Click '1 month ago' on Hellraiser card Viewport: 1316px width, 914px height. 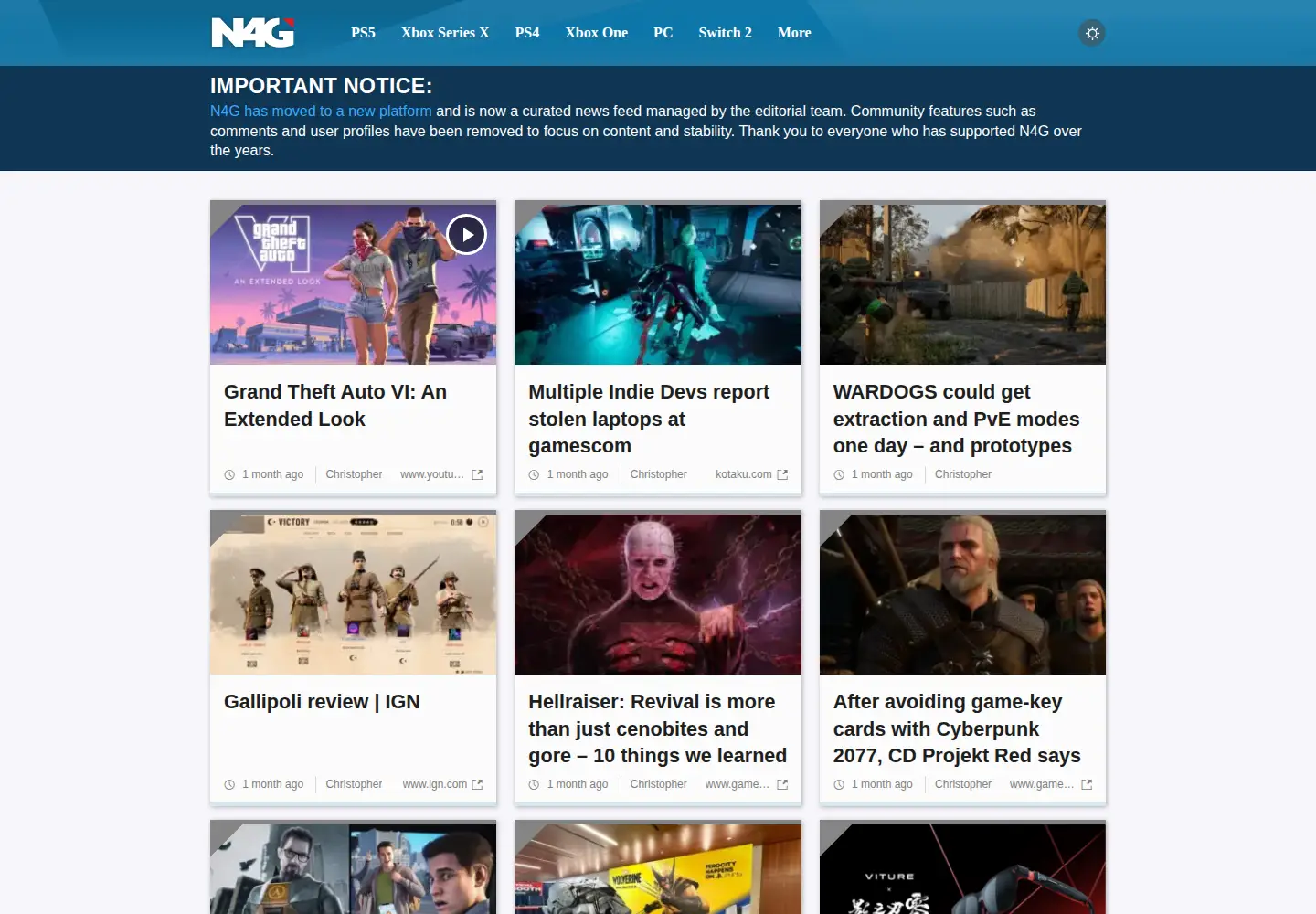[578, 784]
